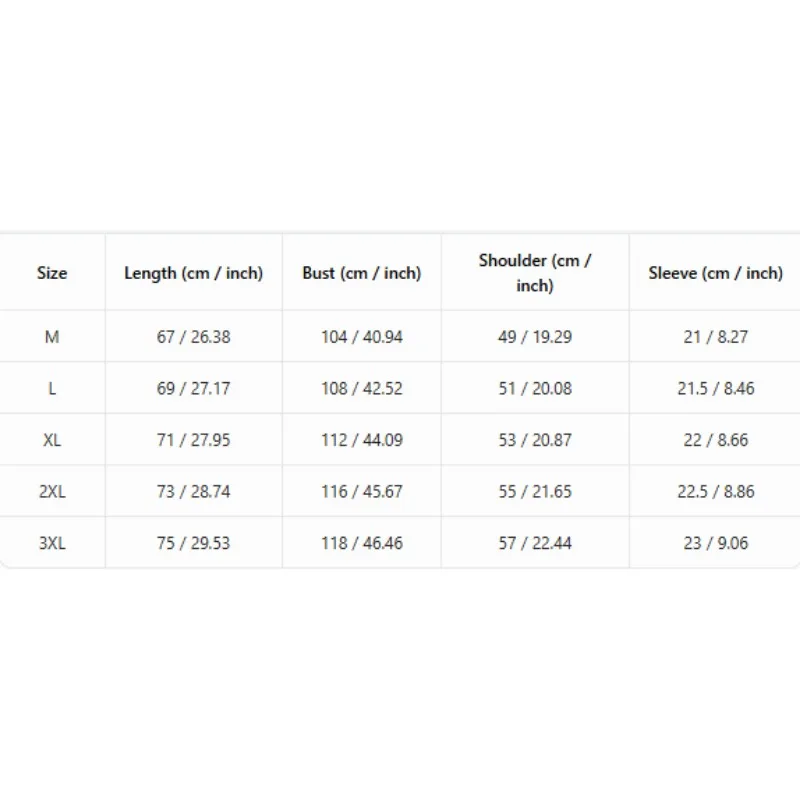The width and height of the screenshot is (800, 800).
Task: Select the 23 / 9.06 sleeve cell
Action: (715, 543)
